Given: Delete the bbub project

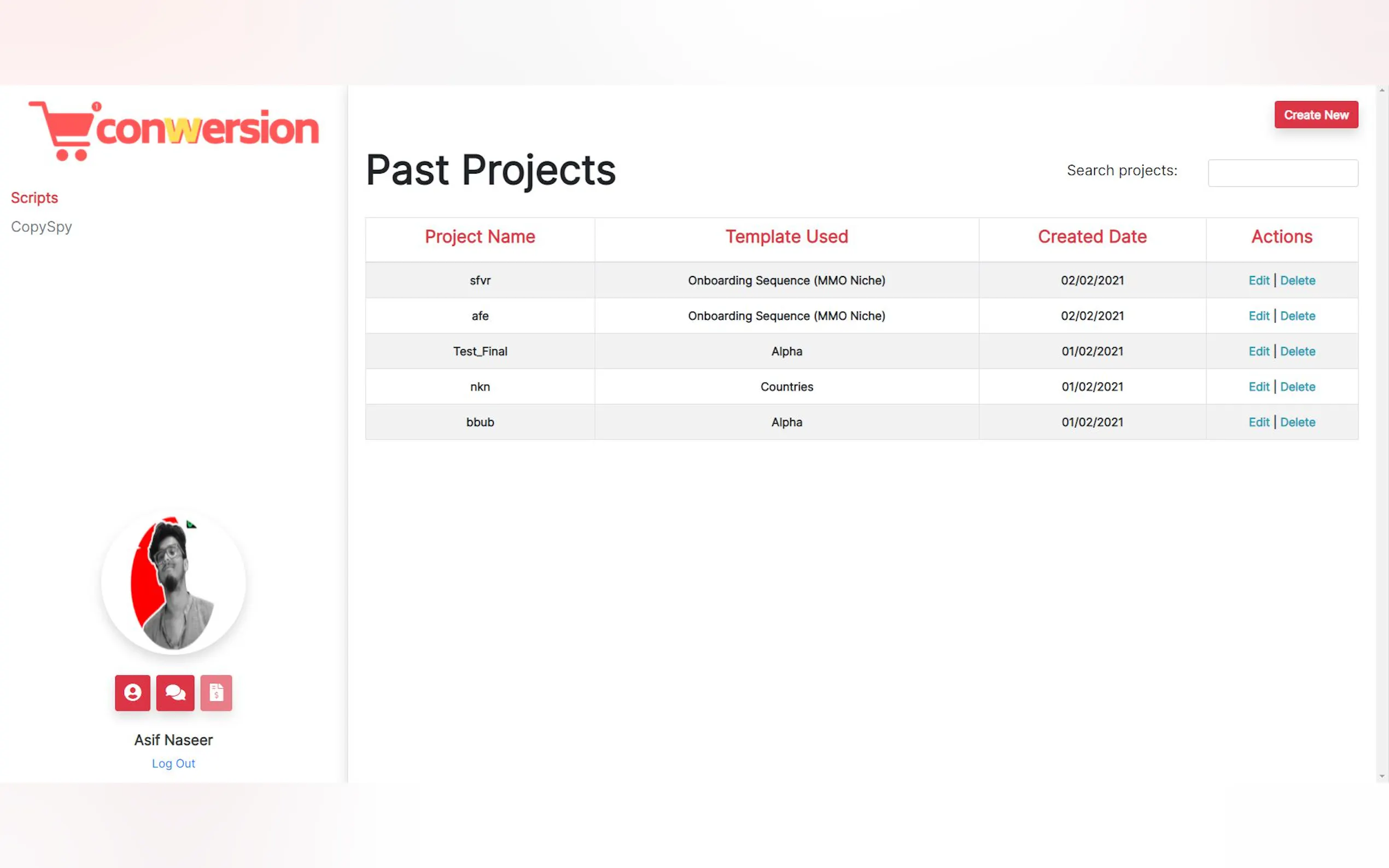Looking at the screenshot, I should point(1297,423).
